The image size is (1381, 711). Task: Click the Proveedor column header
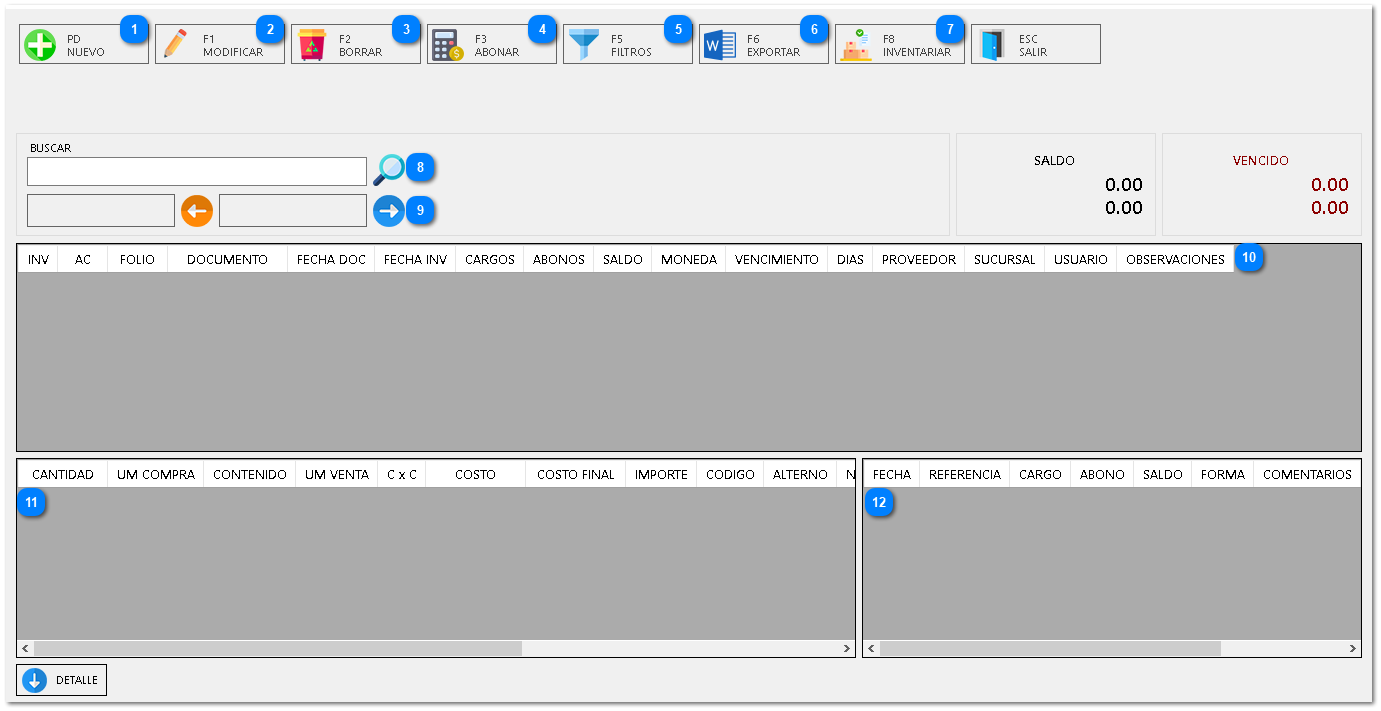pos(918,260)
